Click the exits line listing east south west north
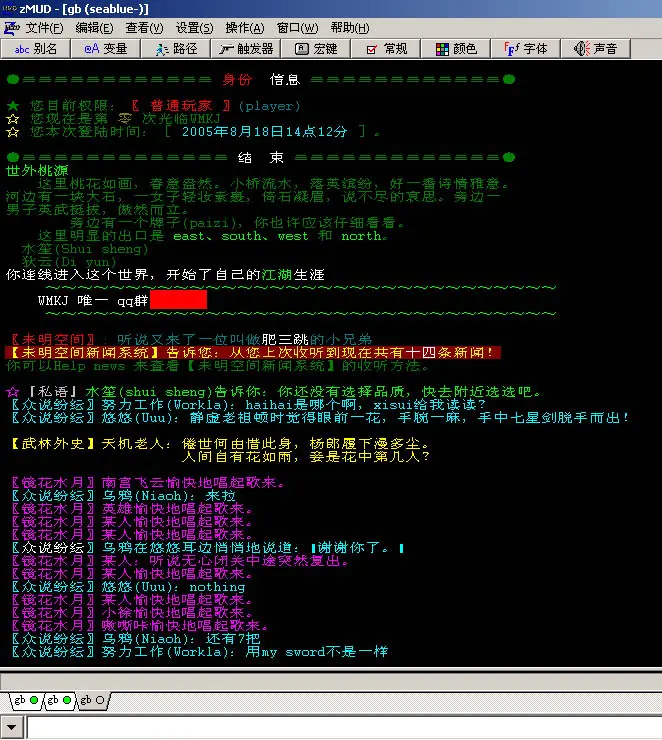The image size is (662, 740). click(x=213, y=235)
